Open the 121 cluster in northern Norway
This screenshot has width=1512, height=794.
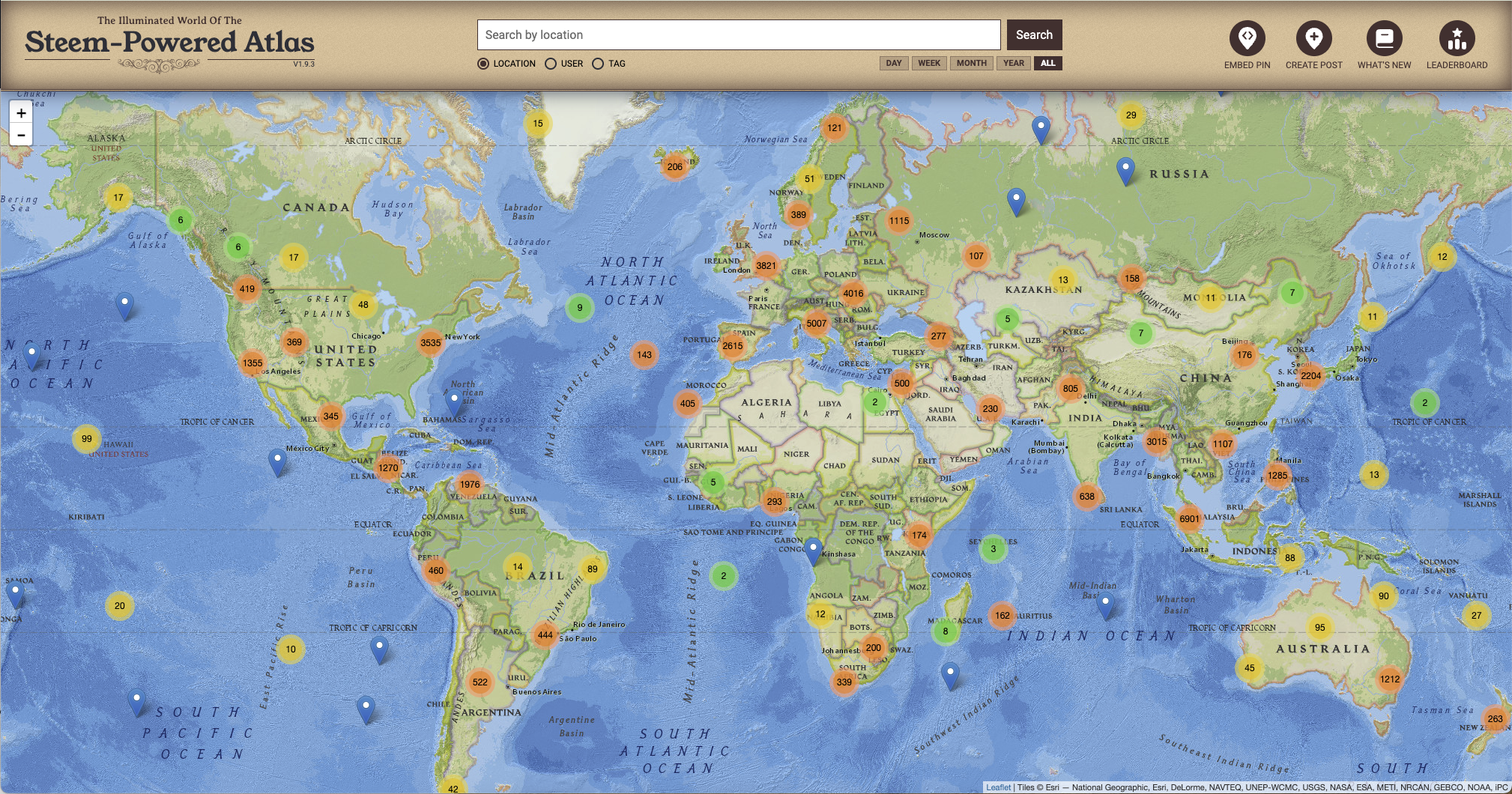(x=835, y=127)
